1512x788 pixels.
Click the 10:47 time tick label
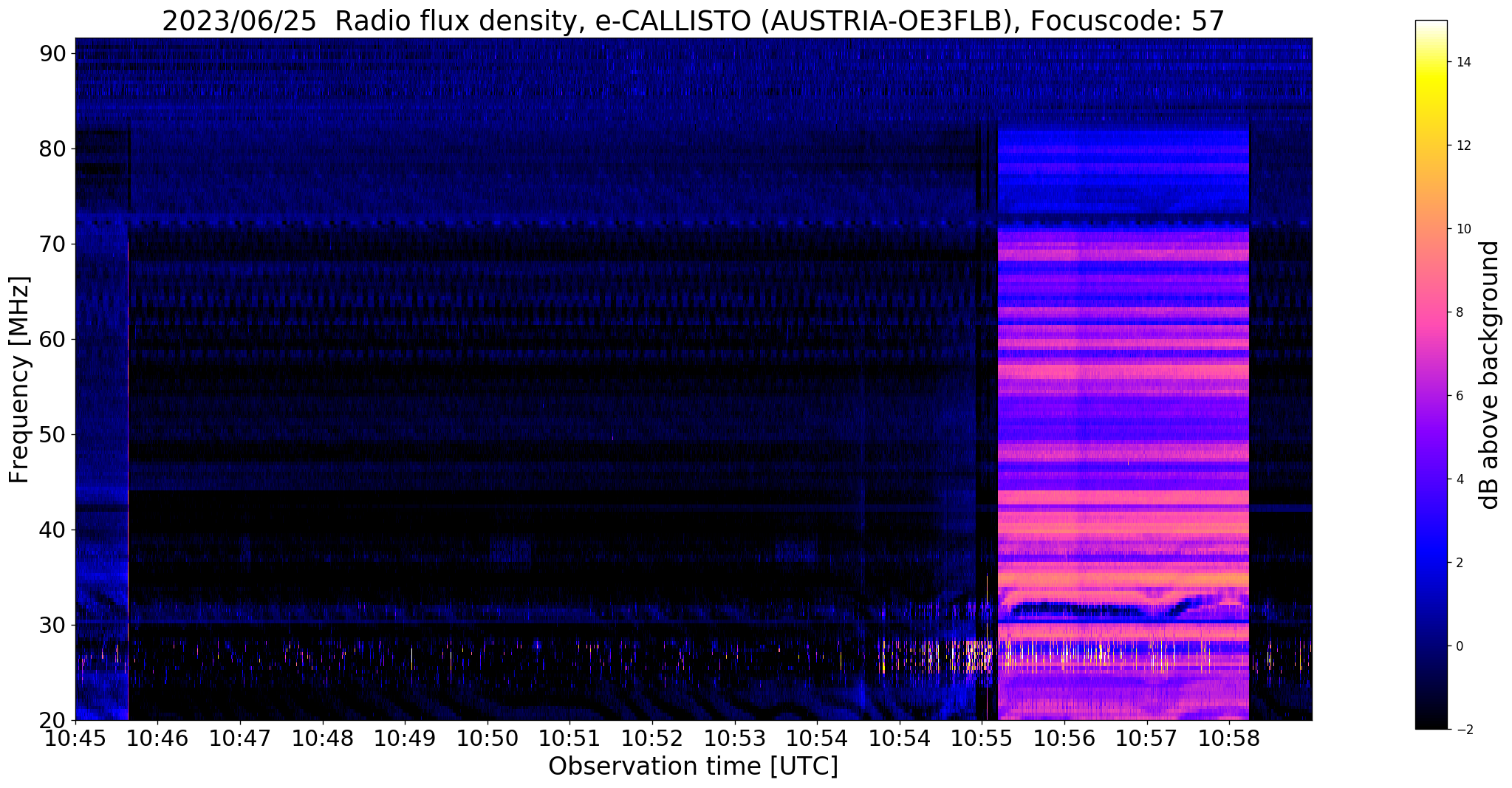pos(240,738)
